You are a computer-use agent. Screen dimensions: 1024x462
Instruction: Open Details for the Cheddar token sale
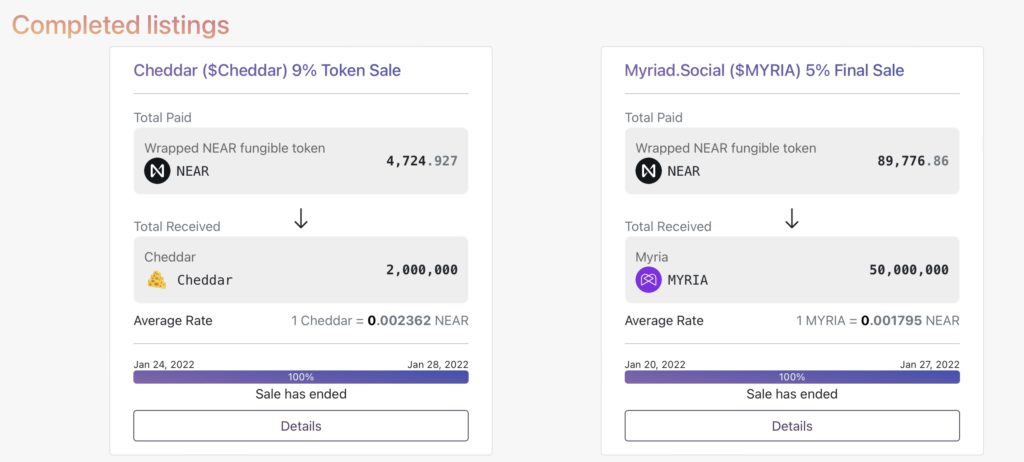pos(301,426)
